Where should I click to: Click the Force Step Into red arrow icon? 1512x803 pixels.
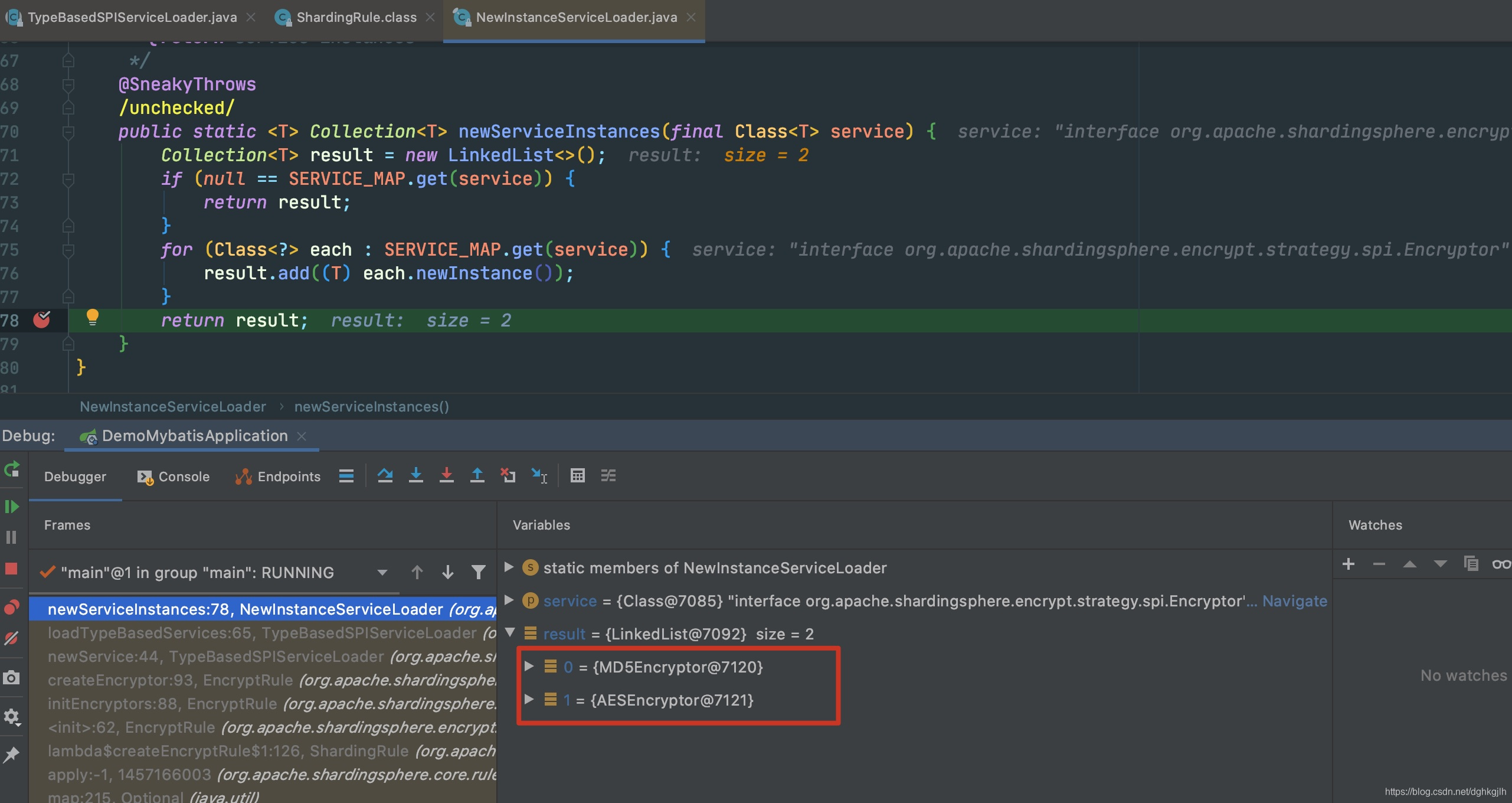[x=447, y=475]
